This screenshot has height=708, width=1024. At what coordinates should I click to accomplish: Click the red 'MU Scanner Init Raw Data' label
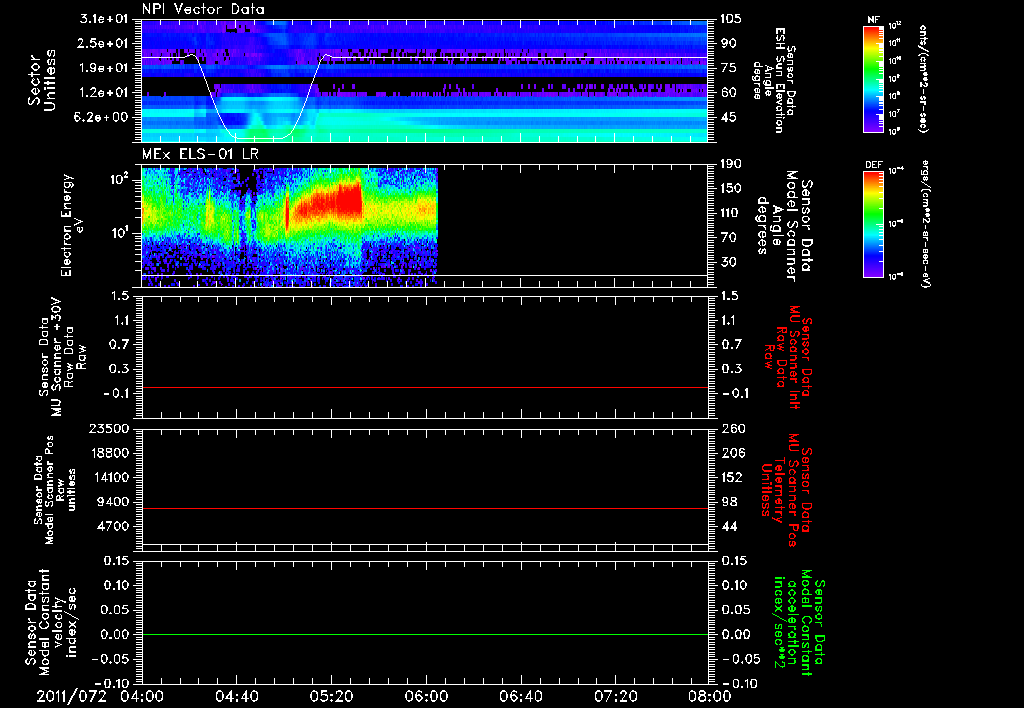788,357
